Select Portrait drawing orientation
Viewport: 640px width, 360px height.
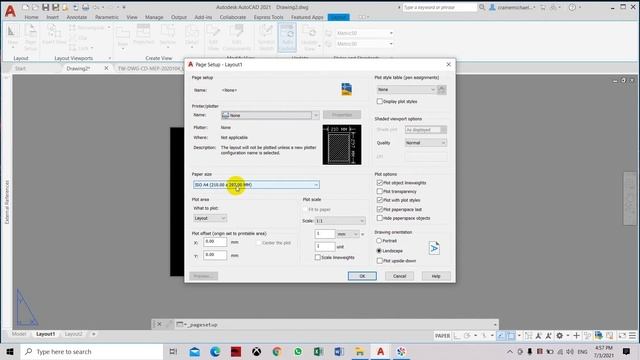(379, 241)
